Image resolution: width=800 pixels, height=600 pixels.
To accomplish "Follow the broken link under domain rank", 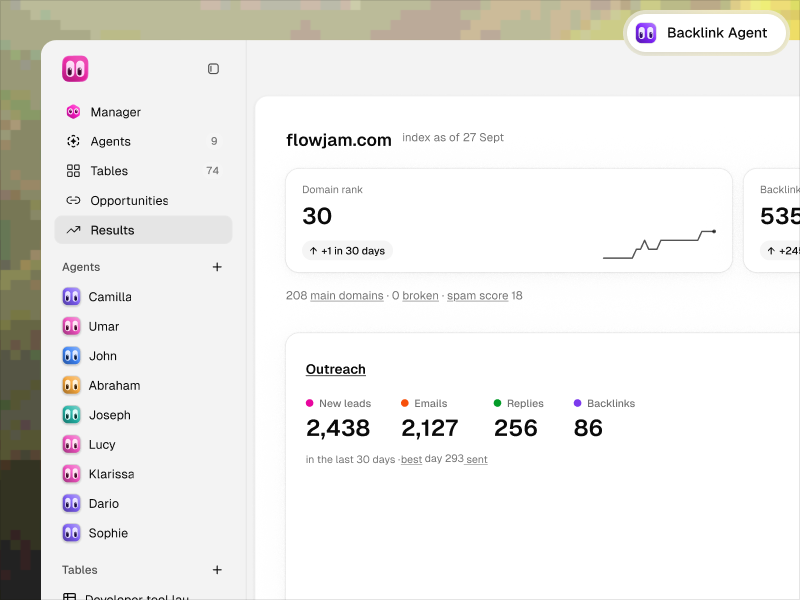I will (420, 295).
